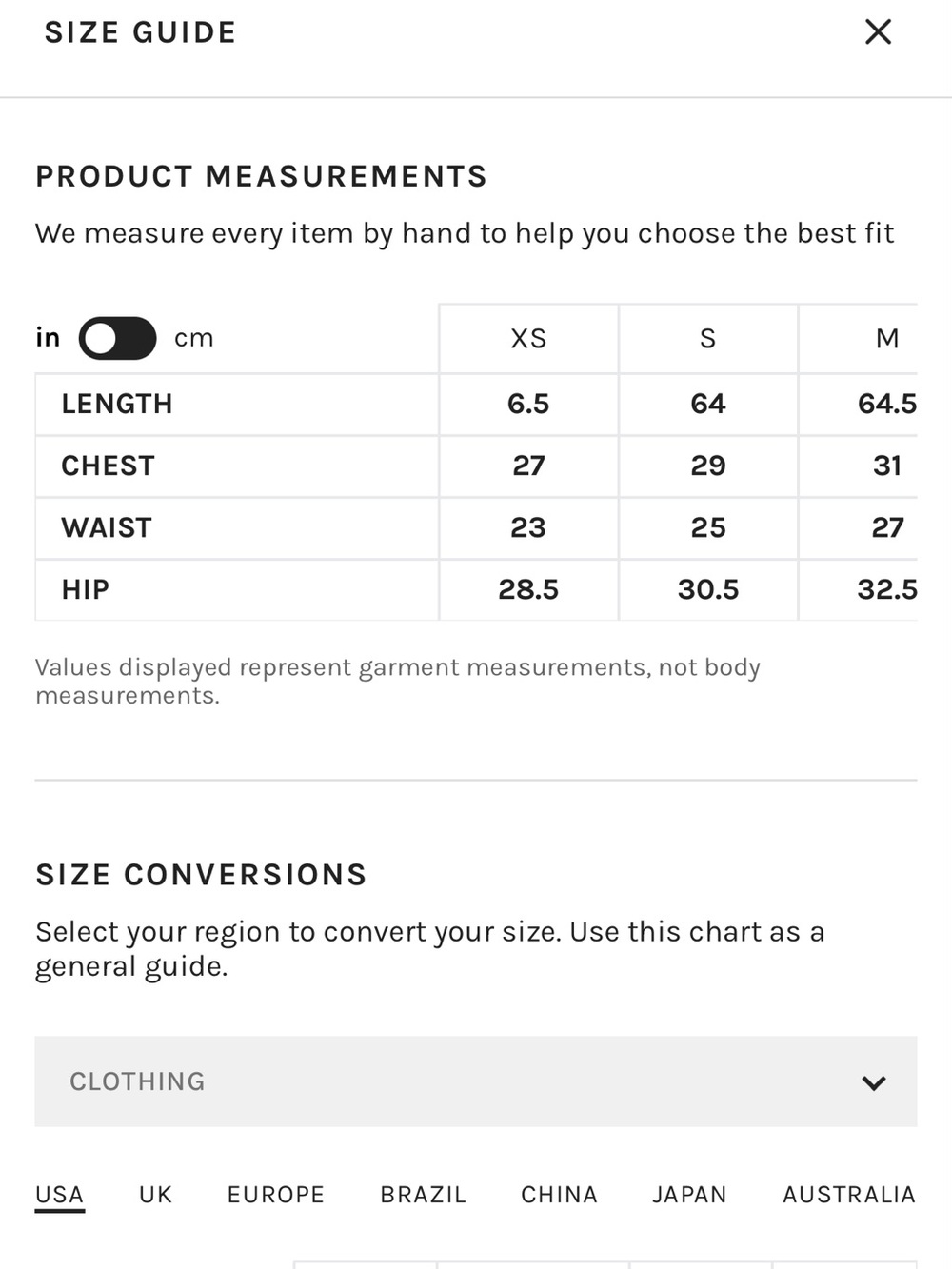Select the Hip measurement row label

[x=86, y=589]
